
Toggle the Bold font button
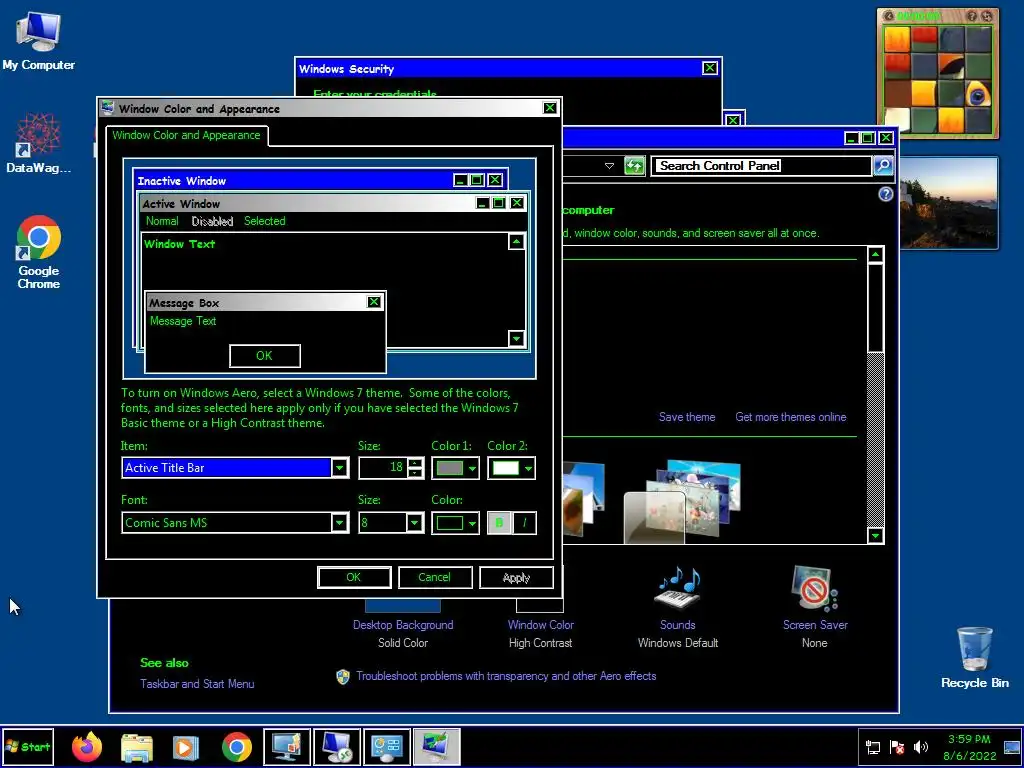pos(500,522)
